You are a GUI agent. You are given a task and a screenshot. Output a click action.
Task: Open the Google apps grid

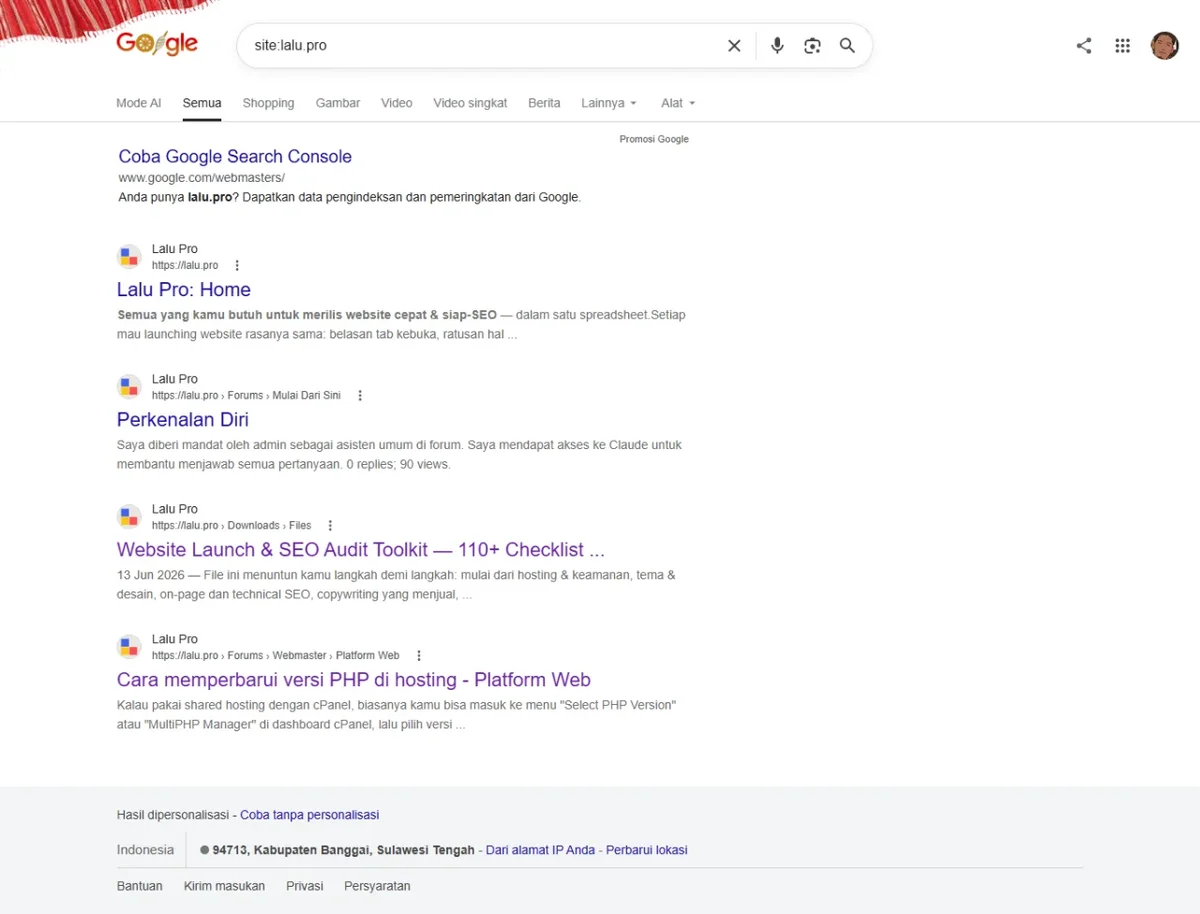[x=1123, y=45]
